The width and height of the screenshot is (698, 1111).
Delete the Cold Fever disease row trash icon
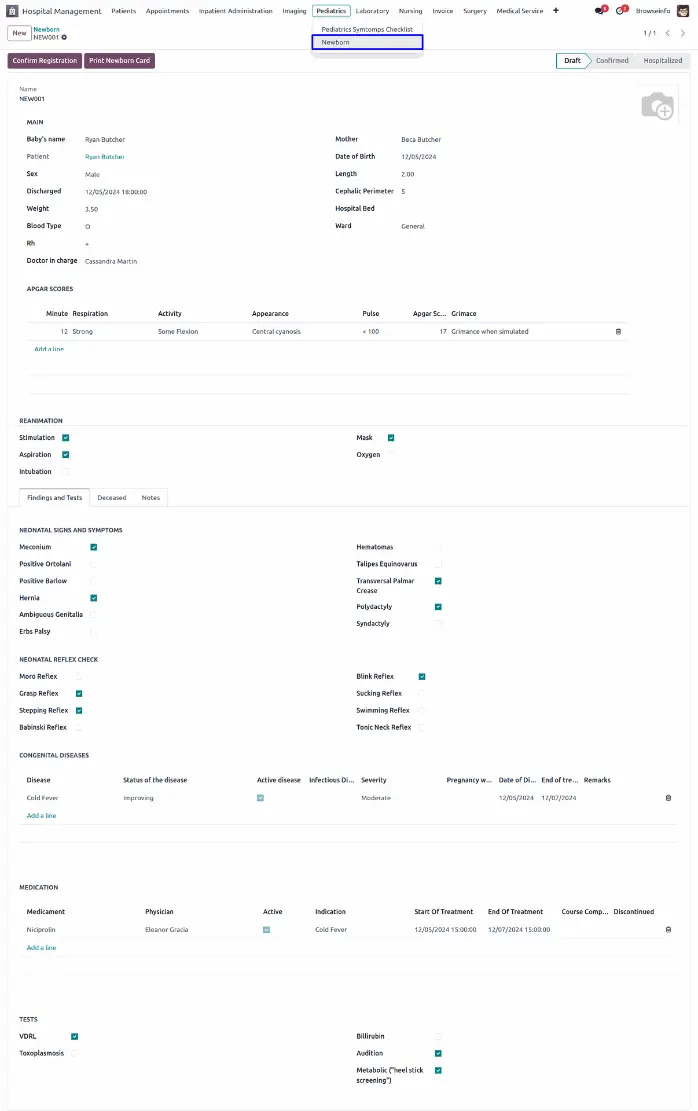[x=668, y=798]
